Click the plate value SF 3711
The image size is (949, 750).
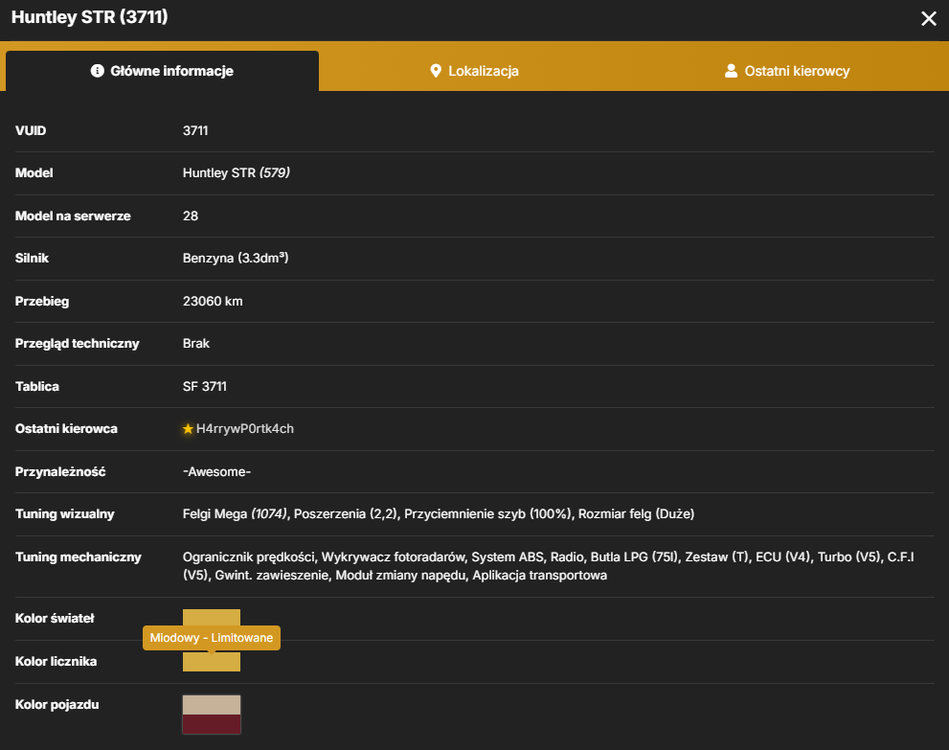205,386
